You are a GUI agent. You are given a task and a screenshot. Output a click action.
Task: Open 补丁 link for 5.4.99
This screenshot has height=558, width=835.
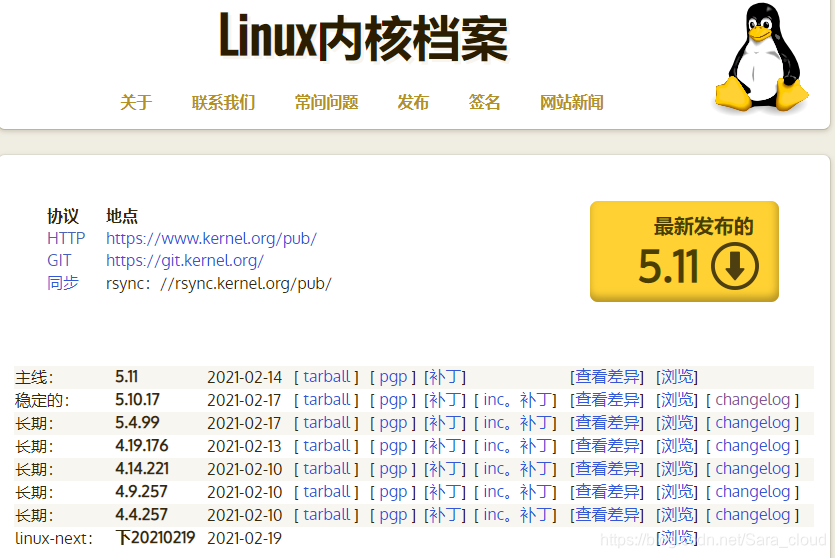pos(445,423)
